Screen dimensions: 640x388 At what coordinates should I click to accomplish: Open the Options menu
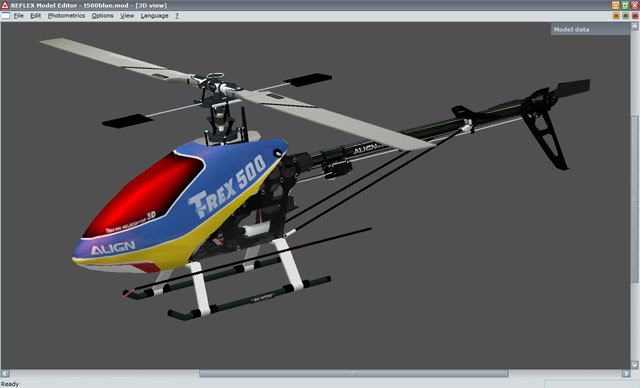102,16
